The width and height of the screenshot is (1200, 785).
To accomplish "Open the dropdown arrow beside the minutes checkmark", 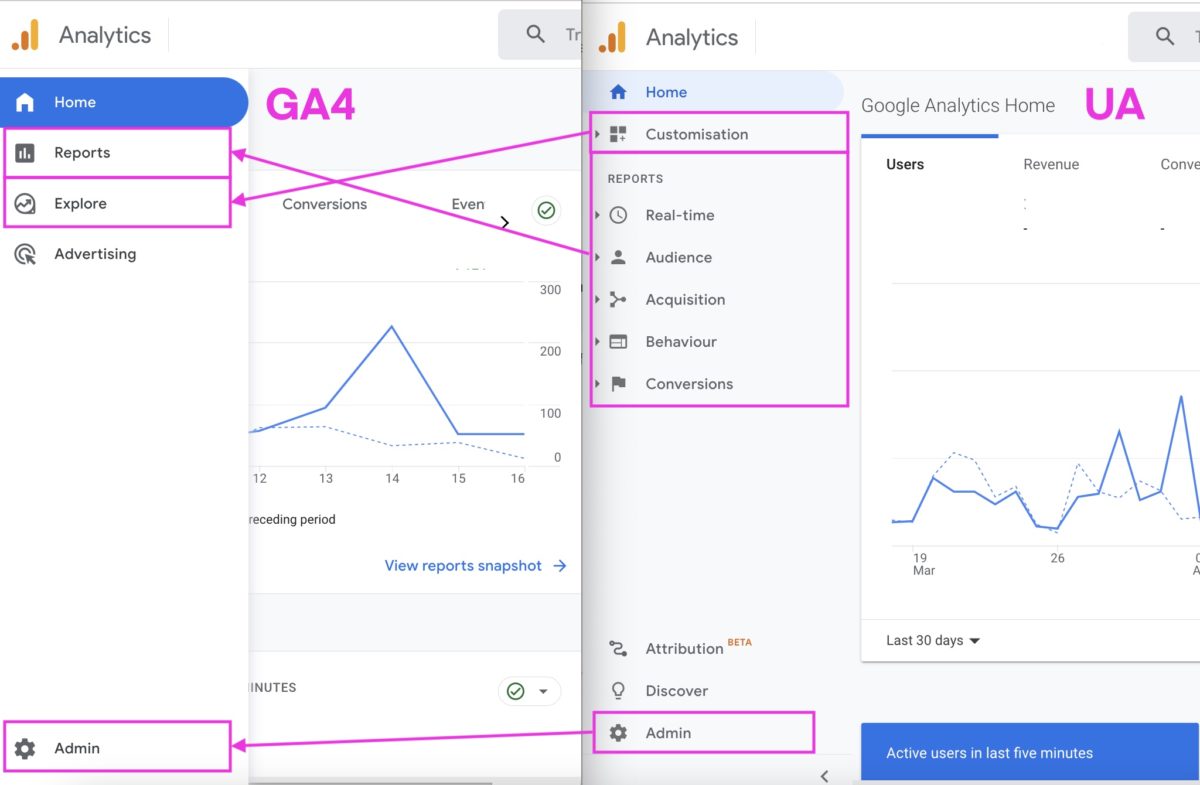I will 543,690.
